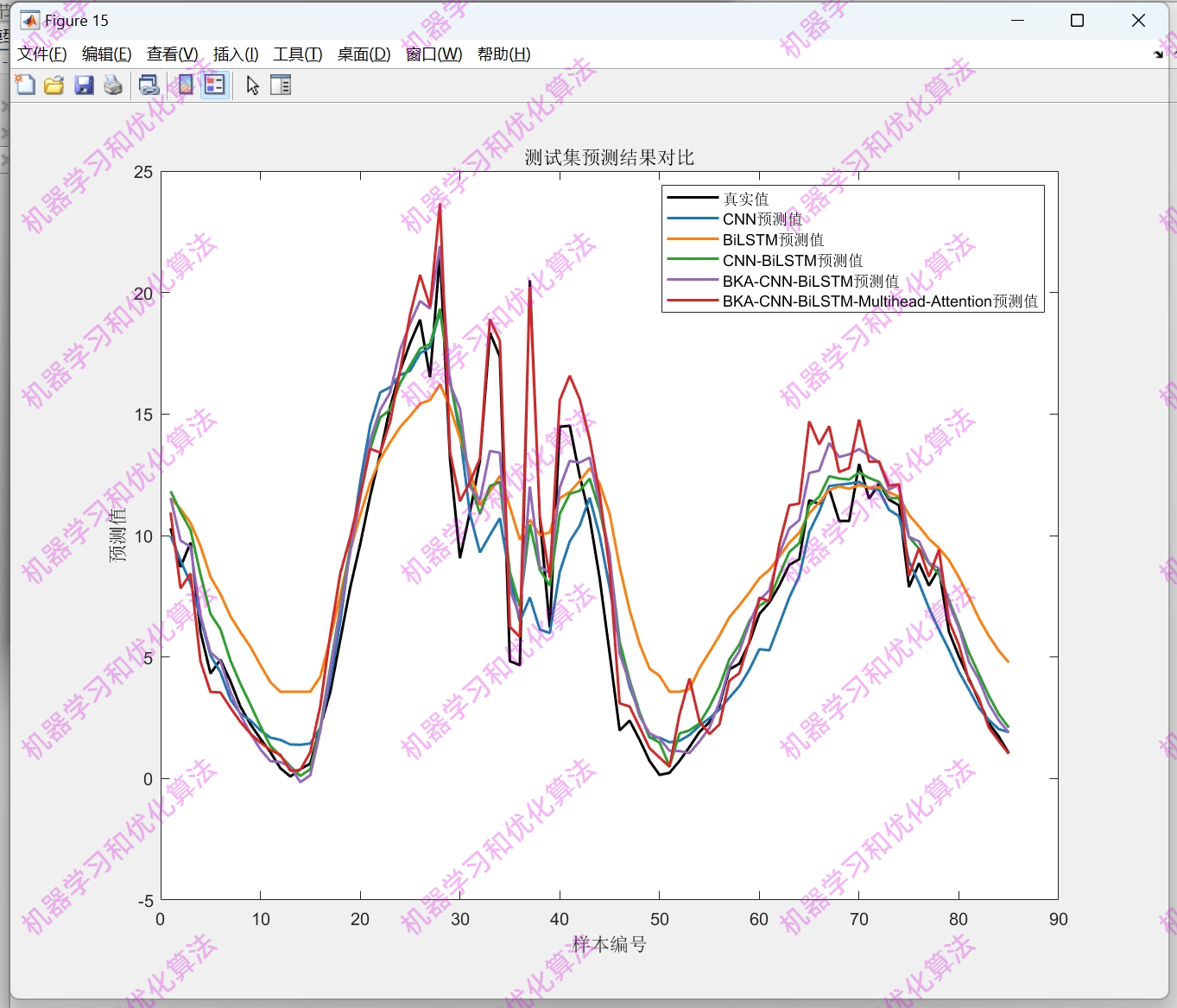Maximize the Figure 15 window
Image resolution: width=1177 pixels, height=1008 pixels.
pyautogui.click(x=1077, y=20)
